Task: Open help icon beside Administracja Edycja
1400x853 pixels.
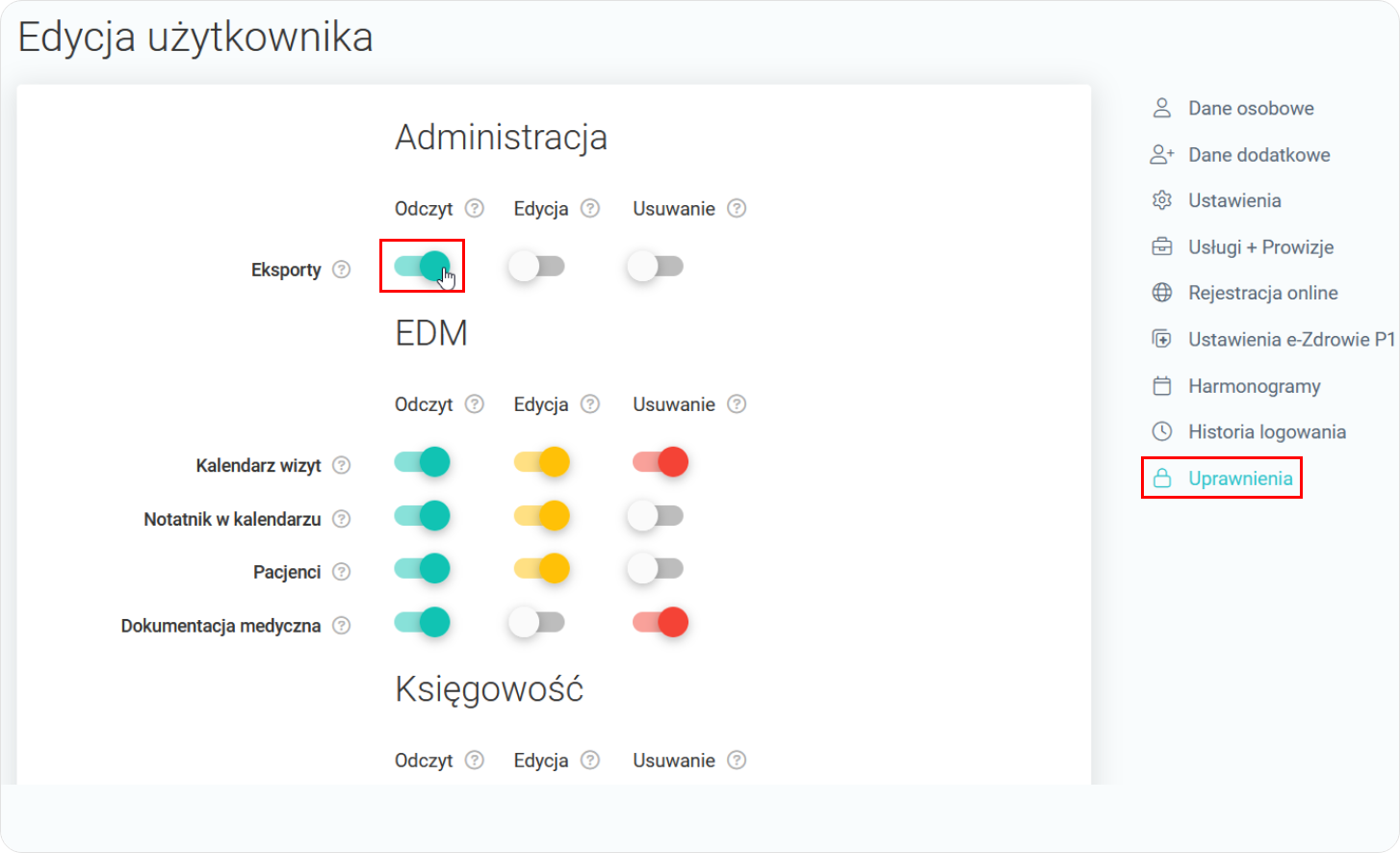Action: click(590, 208)
